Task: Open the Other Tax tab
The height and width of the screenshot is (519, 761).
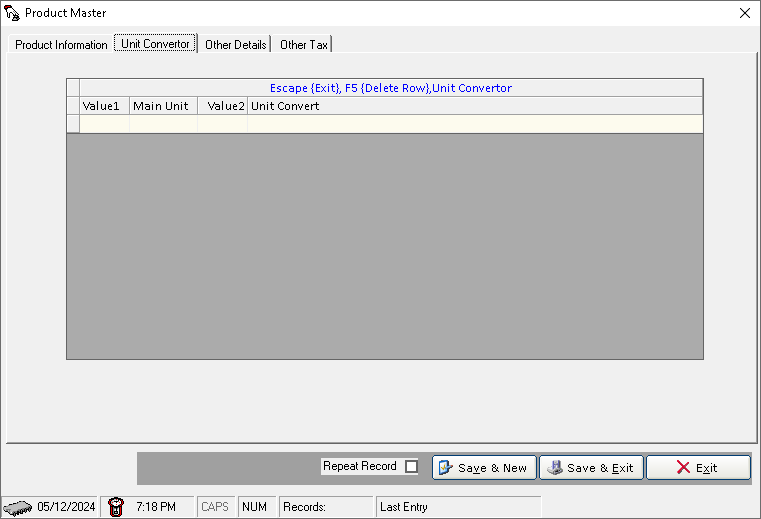Action: click(303, 45)
